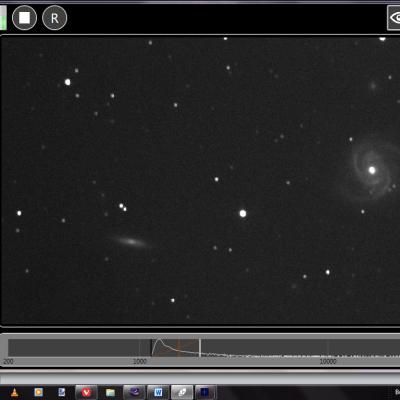Click the white-point histogram marker

[x=200, y=348]
